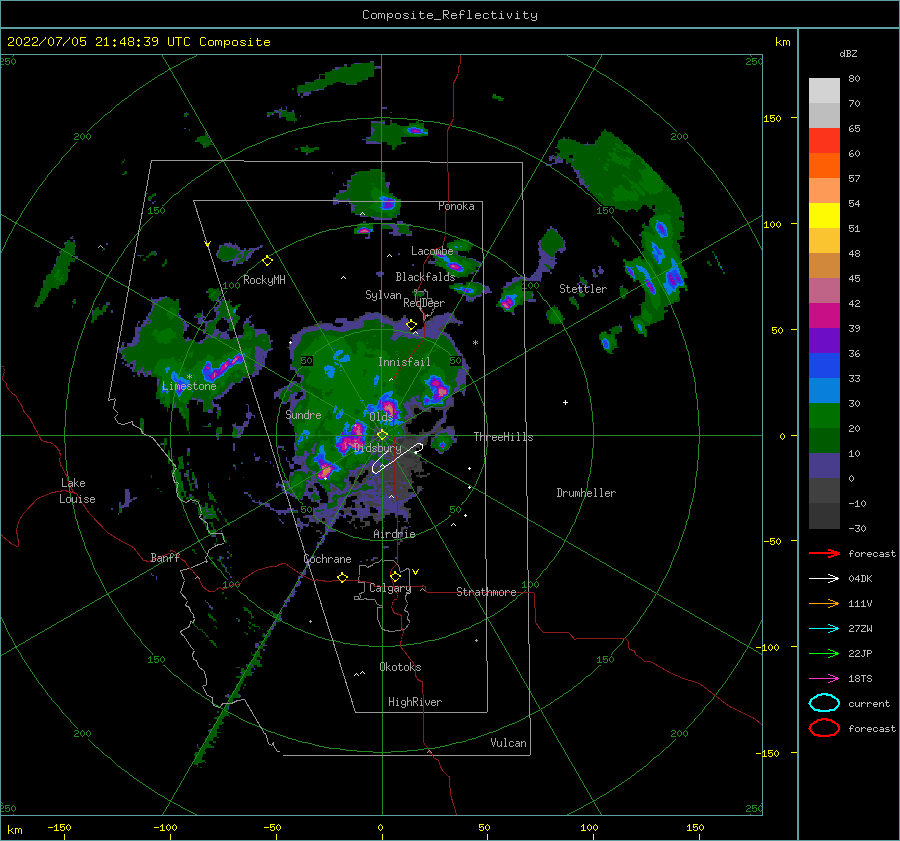Click the Blackfalds label

[x=425, y=277]
